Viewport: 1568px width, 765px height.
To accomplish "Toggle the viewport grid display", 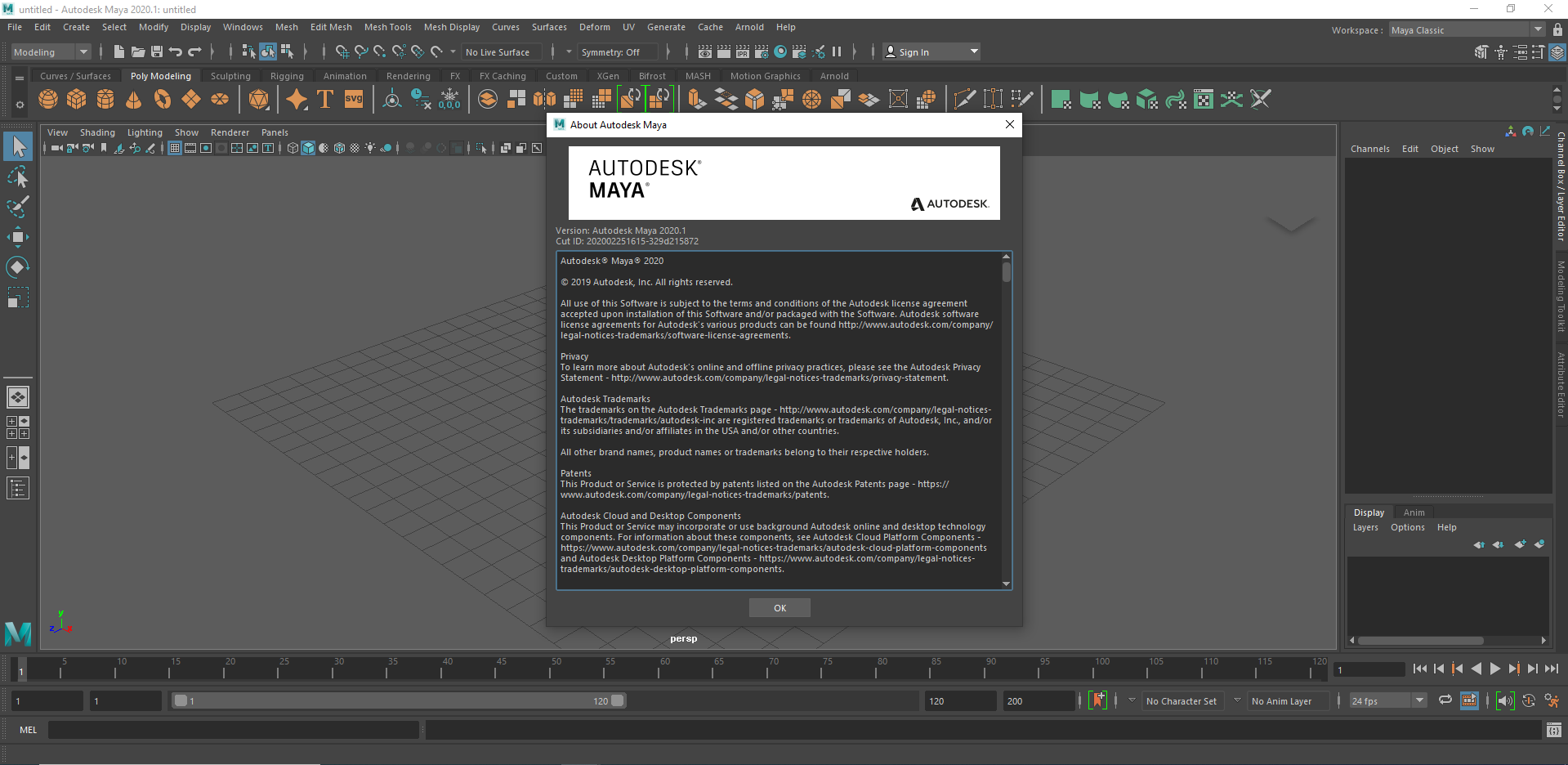I will 175,148.
